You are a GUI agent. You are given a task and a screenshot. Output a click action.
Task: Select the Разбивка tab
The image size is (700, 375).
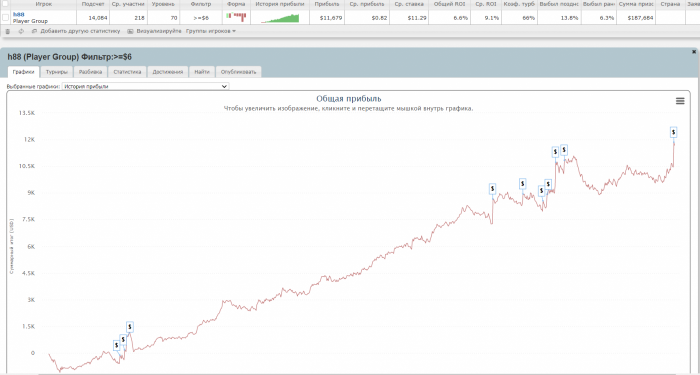pos(90,72)
